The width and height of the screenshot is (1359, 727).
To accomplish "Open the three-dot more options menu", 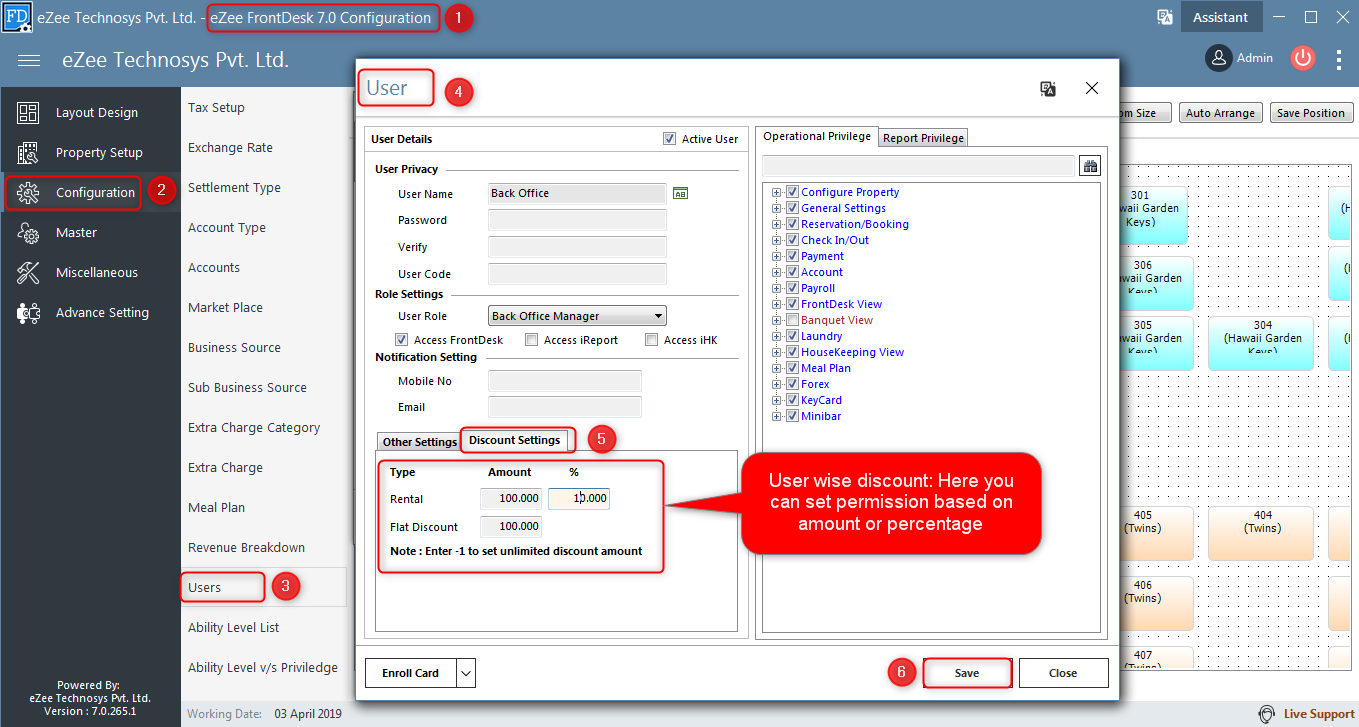I will pyautogui.click(x=1339, y=59).
